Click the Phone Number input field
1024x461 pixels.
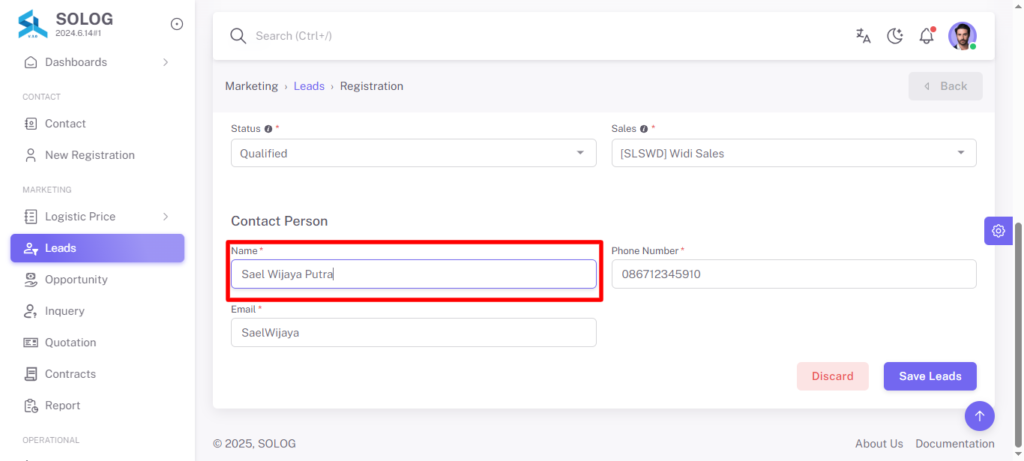click(794, 274)
